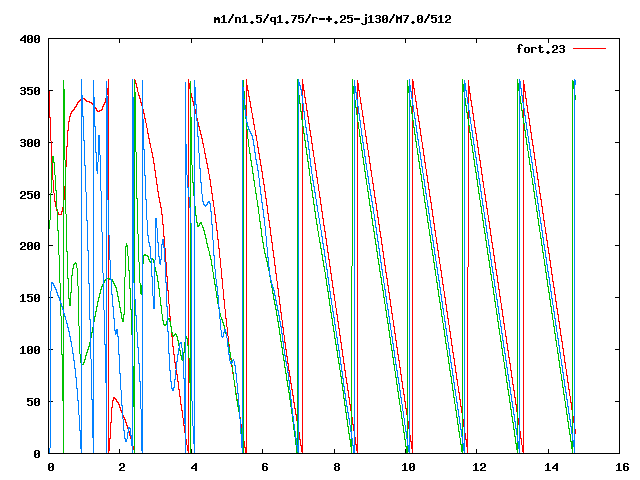Click the y-axis label 400

tap(30, 40)
